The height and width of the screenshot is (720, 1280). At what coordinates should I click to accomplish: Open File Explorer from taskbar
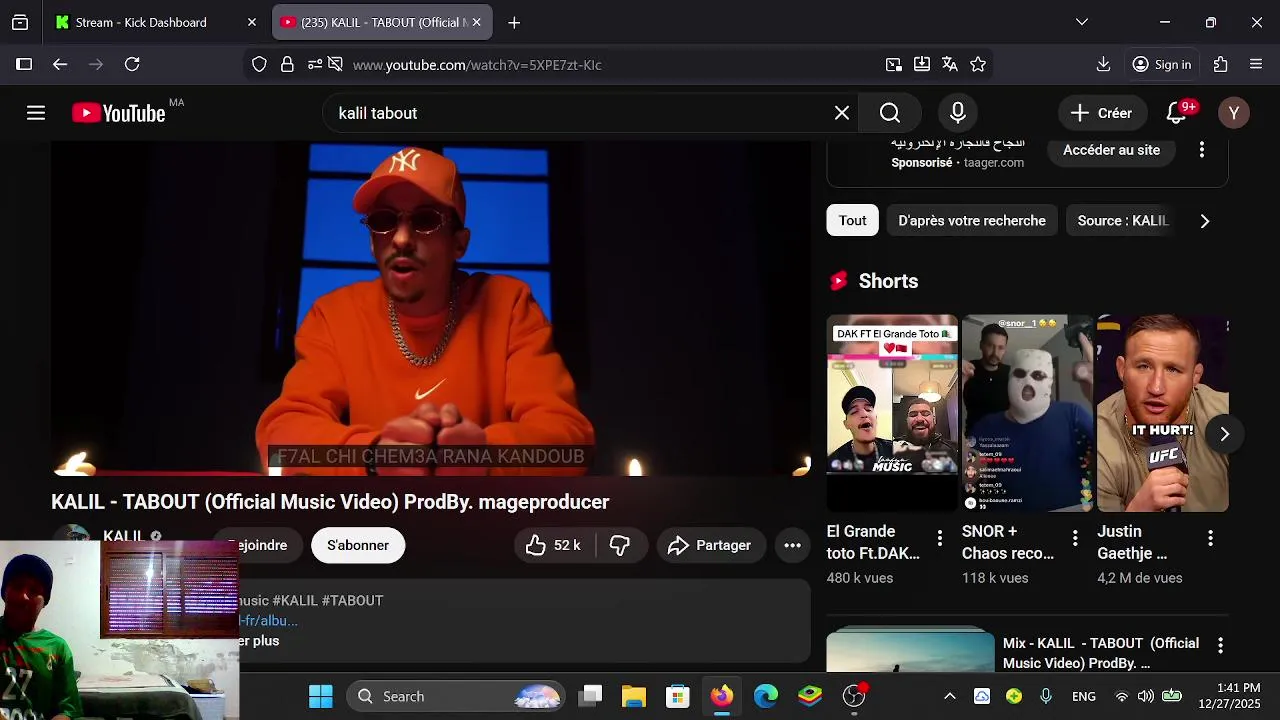click(x=634, y=696)
